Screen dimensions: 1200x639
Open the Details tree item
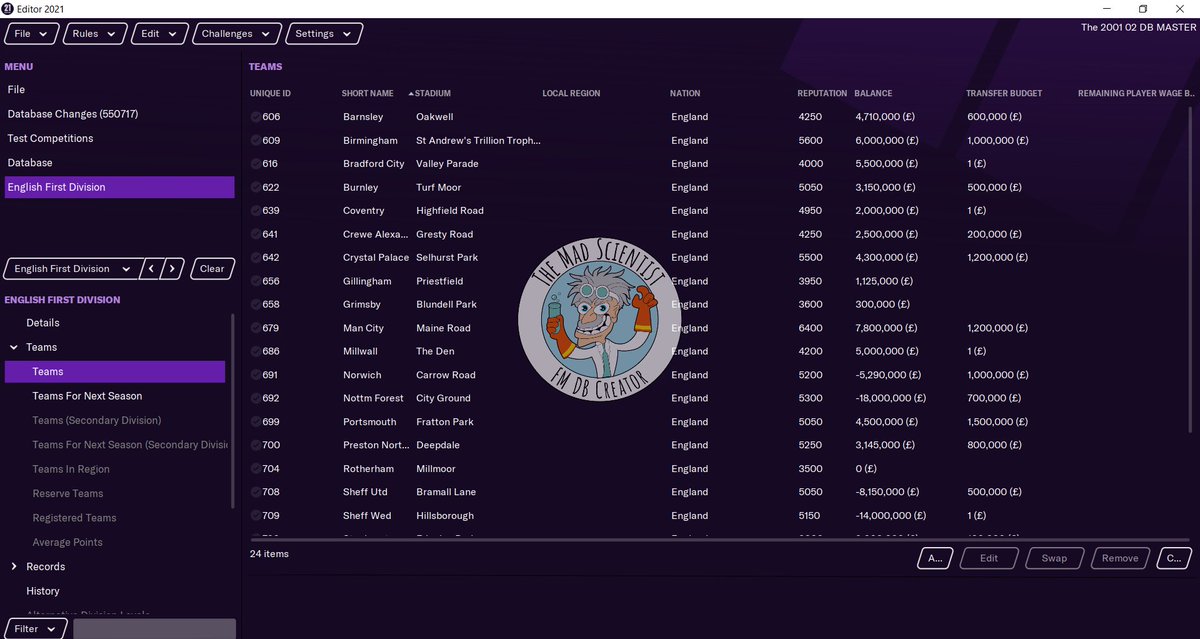tap(43, 323)
